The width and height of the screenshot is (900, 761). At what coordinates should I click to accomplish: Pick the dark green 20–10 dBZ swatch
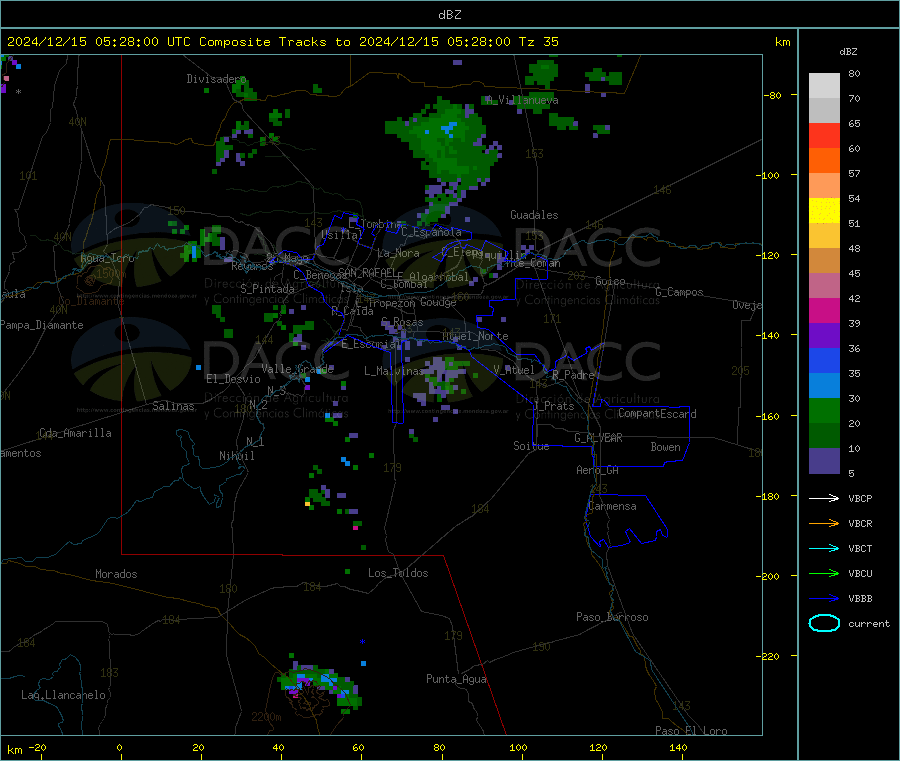click(x=824, y=435)
